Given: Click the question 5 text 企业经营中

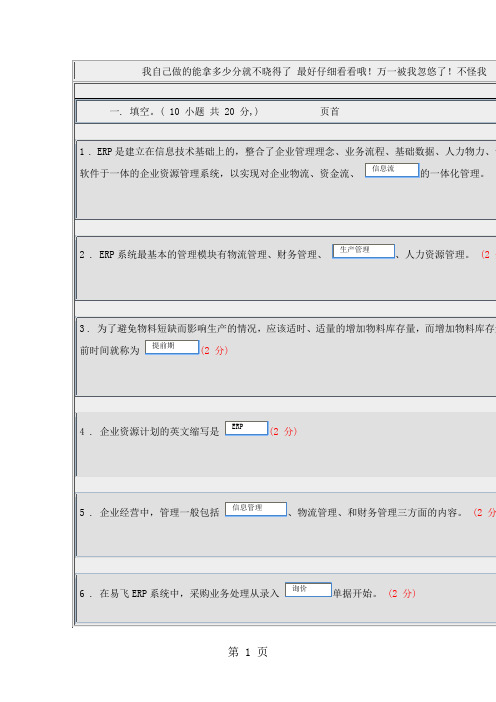Looking at the screenshot, I should point(150,513).
